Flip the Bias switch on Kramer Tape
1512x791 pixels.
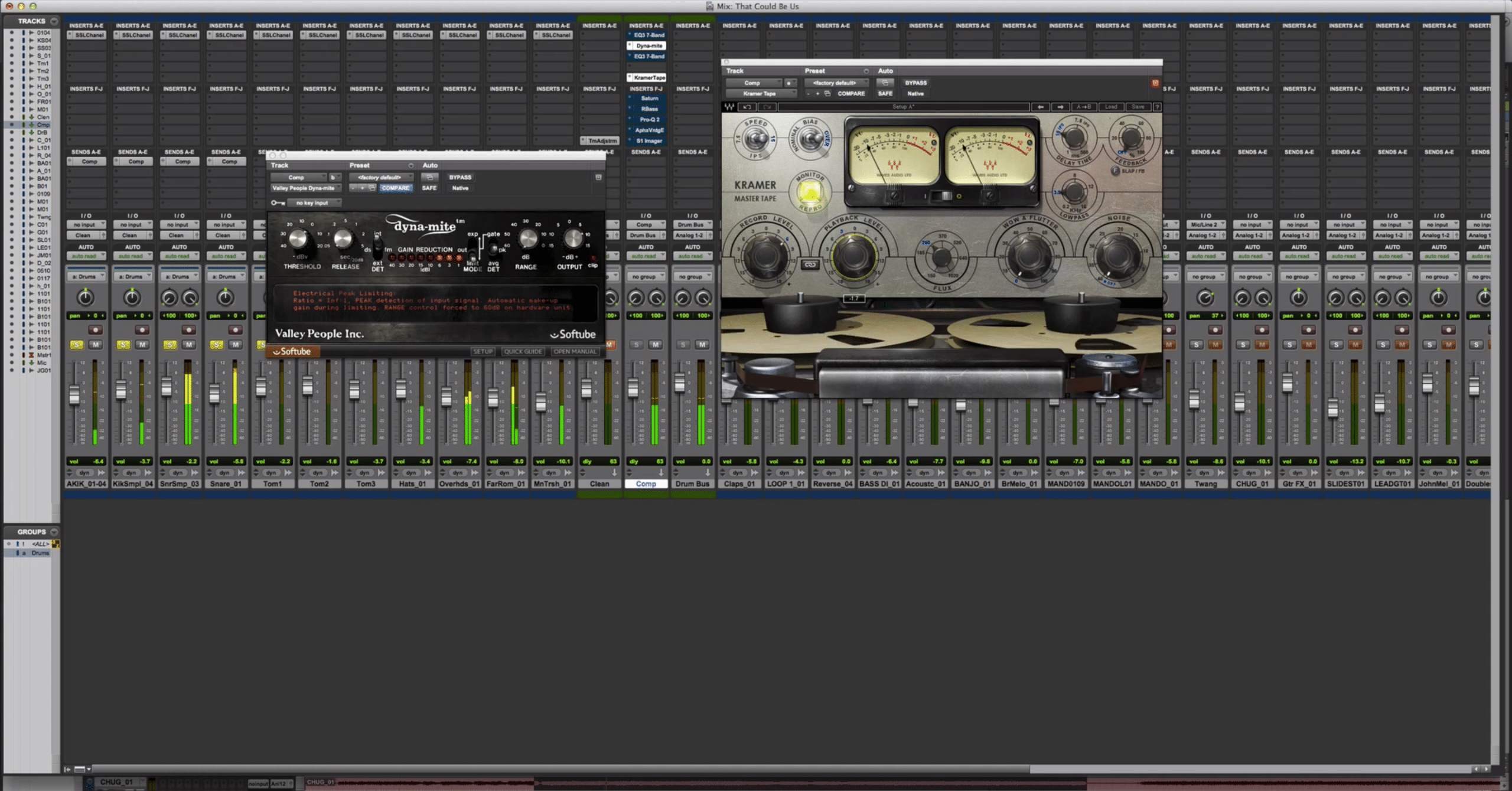click(x=810, y=139)
